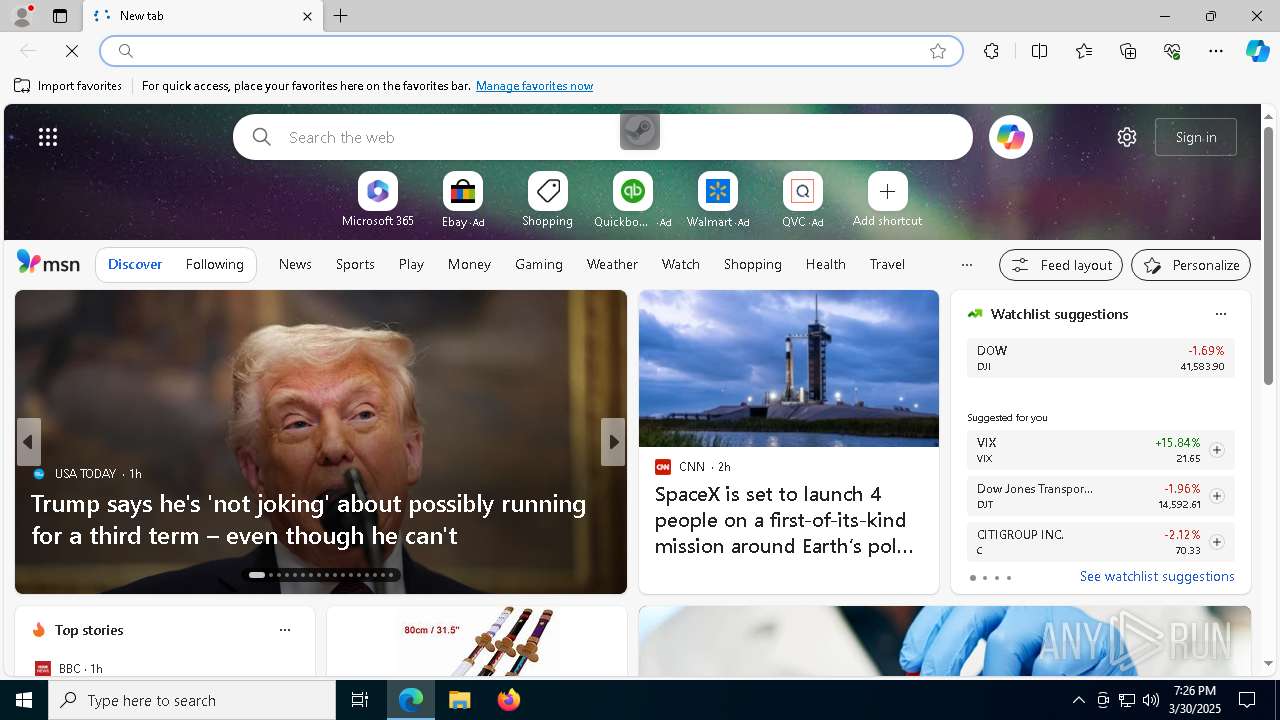Open the Shopping shortcut tile
The image size is (1280, 720).
(x=547, y=200)
